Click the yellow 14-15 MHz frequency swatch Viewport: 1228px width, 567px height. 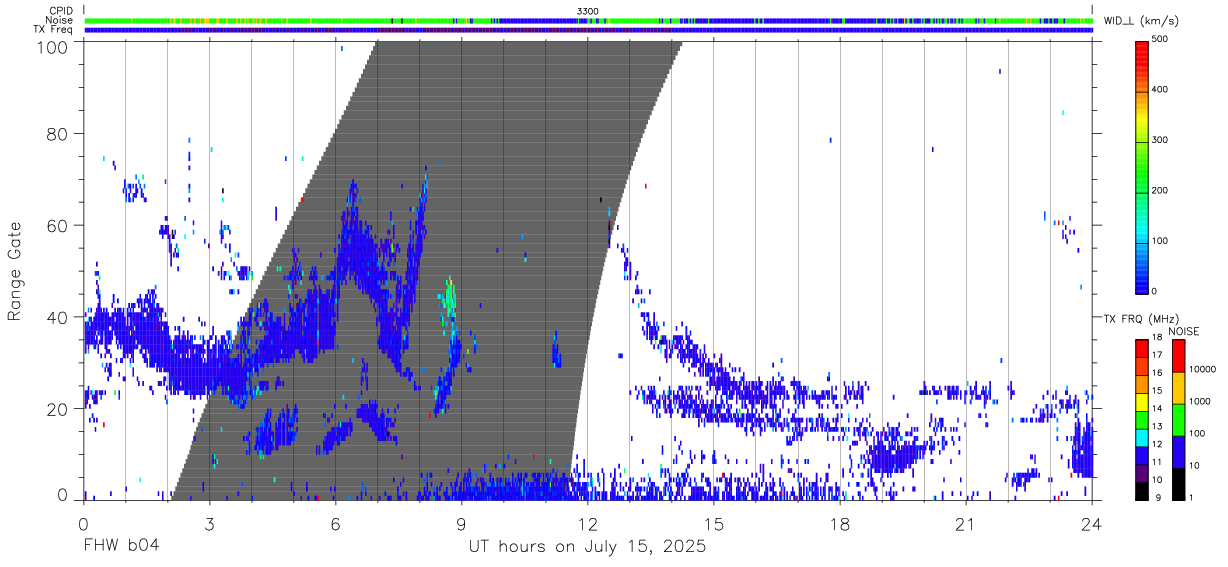click(x=1141, y=401)
